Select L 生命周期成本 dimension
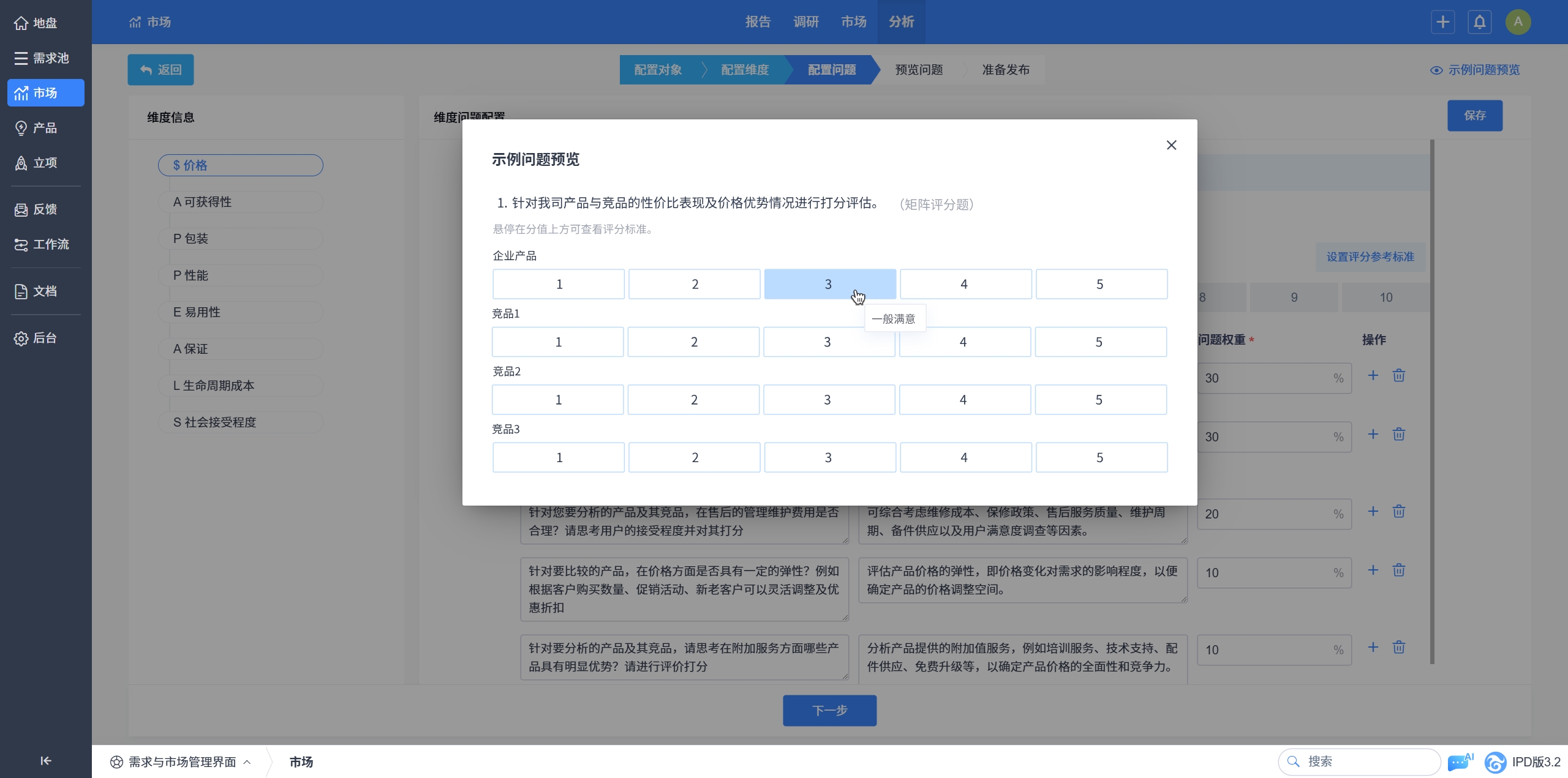This screenshot has width=1568, height=778. [240, 386]
